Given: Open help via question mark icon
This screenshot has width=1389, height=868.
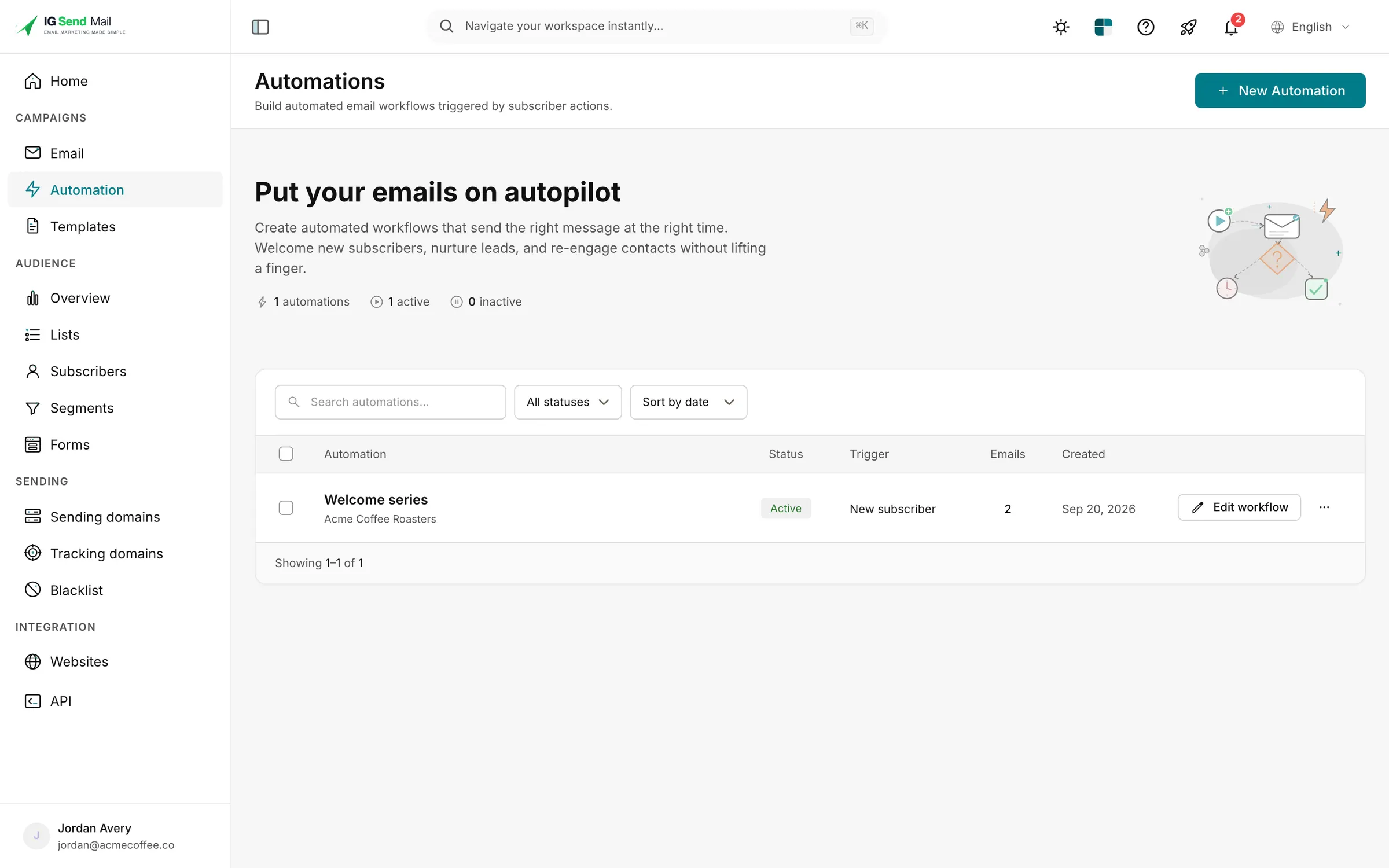Looking at the screenshot, I should point(1145,27).
